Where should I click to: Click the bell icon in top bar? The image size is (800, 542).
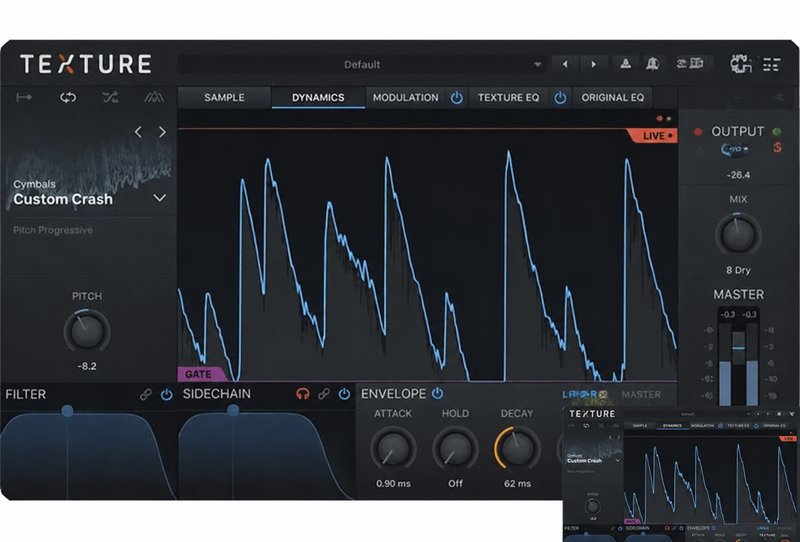[653, 64]
